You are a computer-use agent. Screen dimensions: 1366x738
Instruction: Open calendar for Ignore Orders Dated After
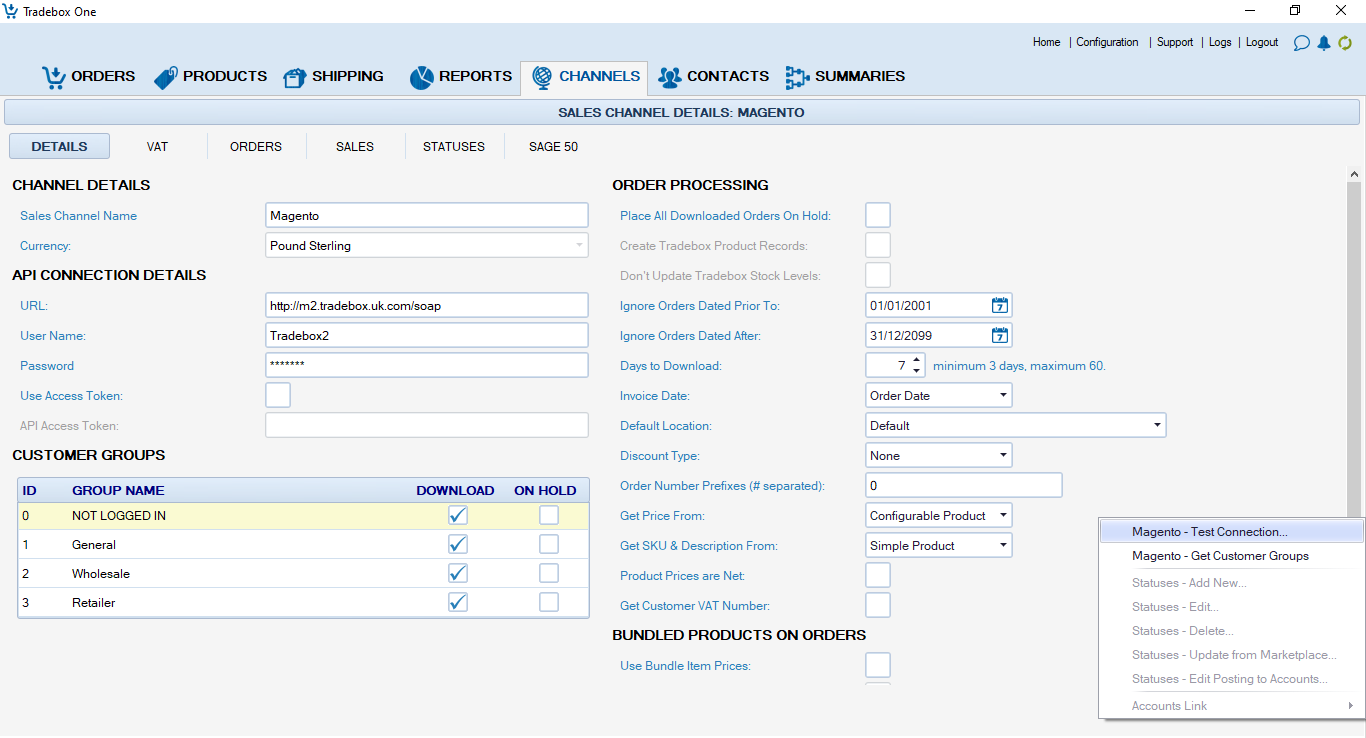(1000, 336)
